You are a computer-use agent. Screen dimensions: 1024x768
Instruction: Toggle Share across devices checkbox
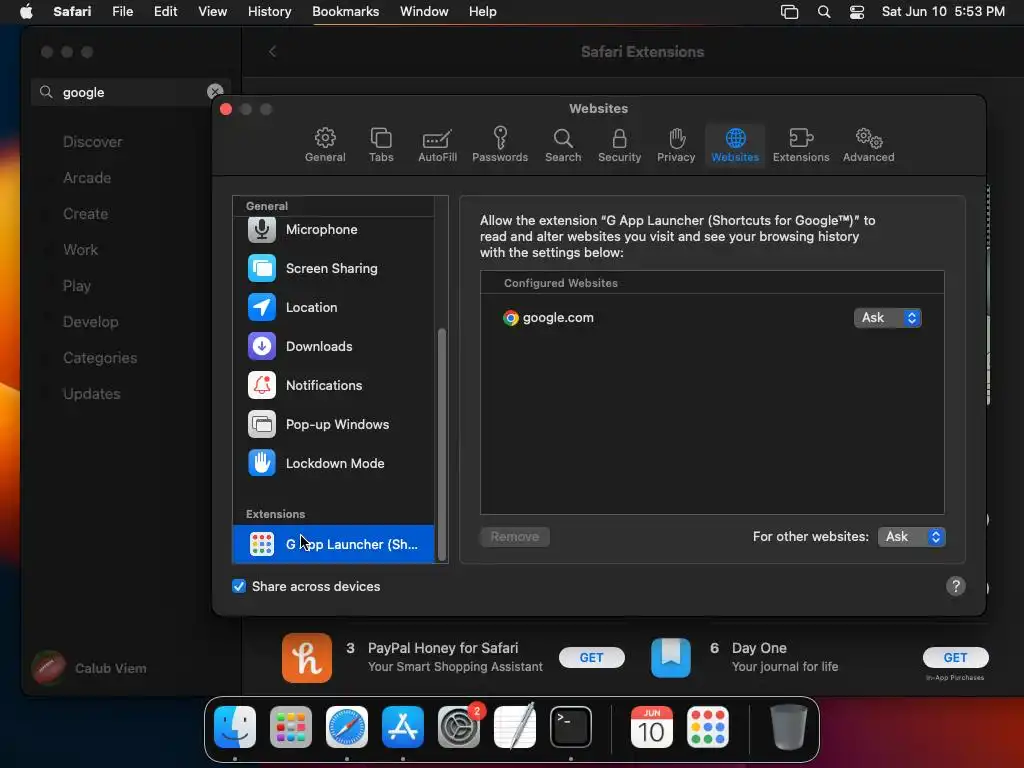coord(239,586)
